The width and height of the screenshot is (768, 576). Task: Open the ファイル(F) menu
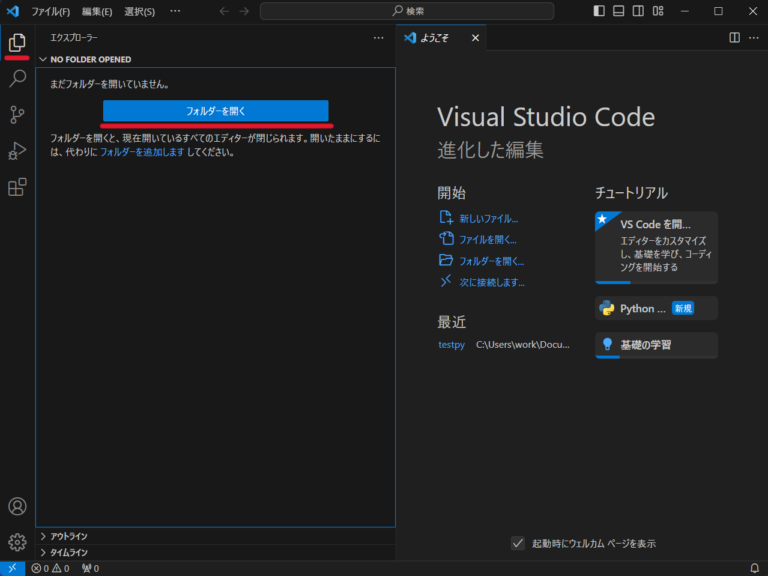(50, 11)
